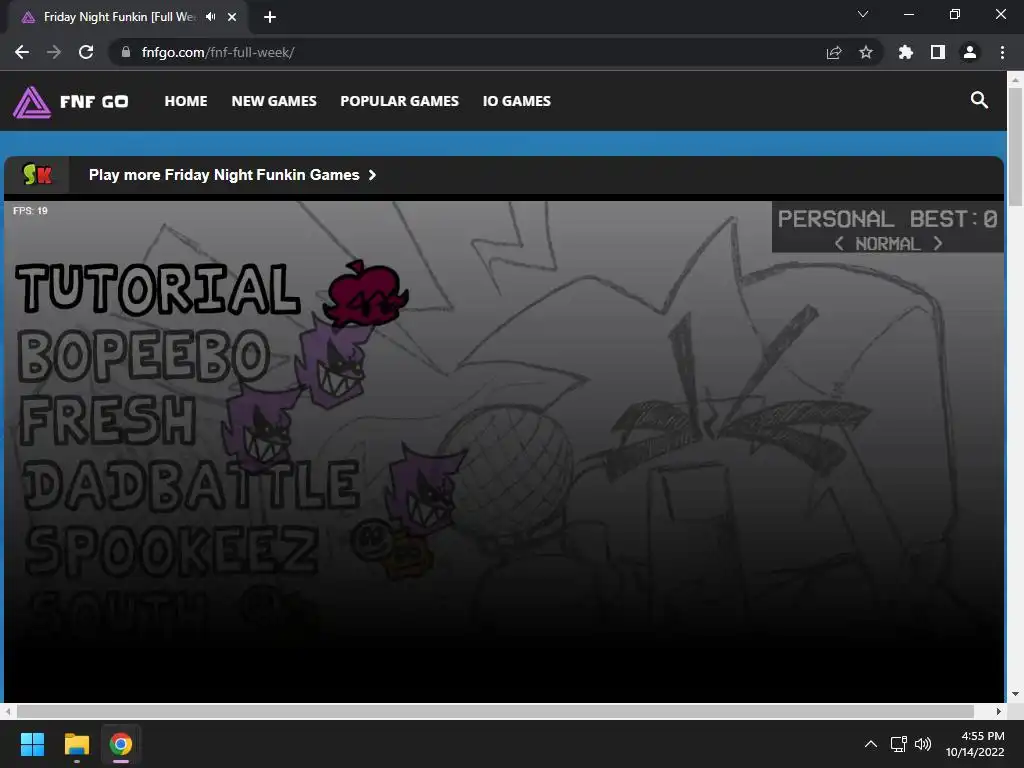Screen dimensions: 1024x768
Task: Click the scroll down arrow
Action: coord(1015,694)
